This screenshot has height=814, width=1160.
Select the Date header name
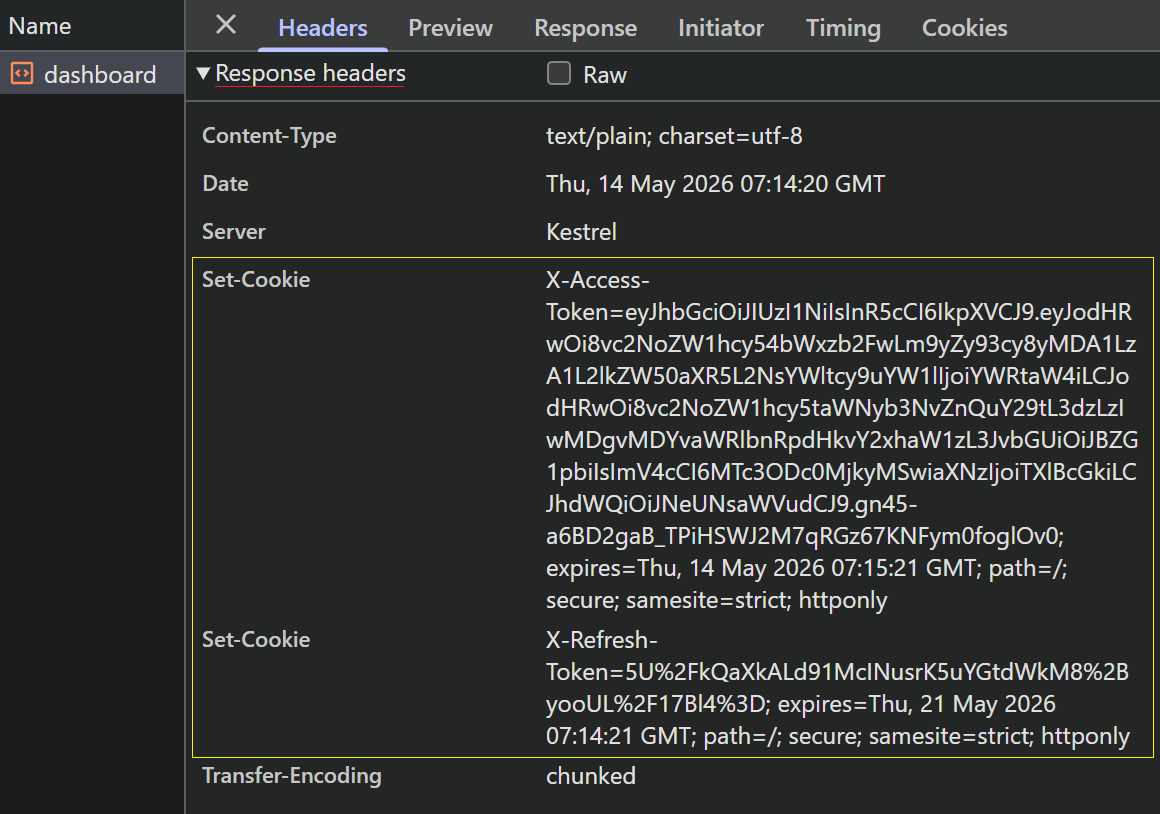tap(225, 184)
